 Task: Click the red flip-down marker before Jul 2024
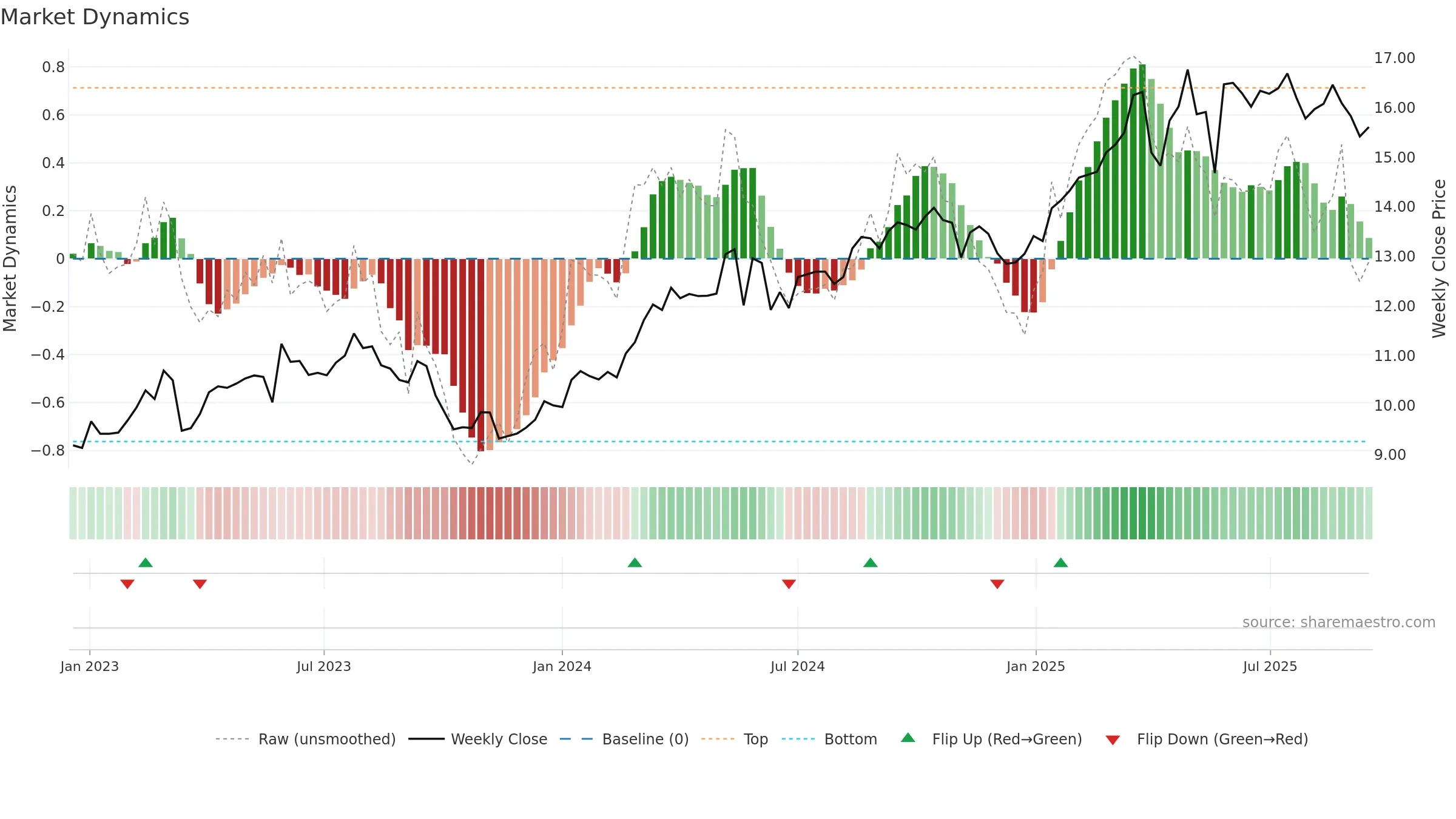tap(789, 584)
